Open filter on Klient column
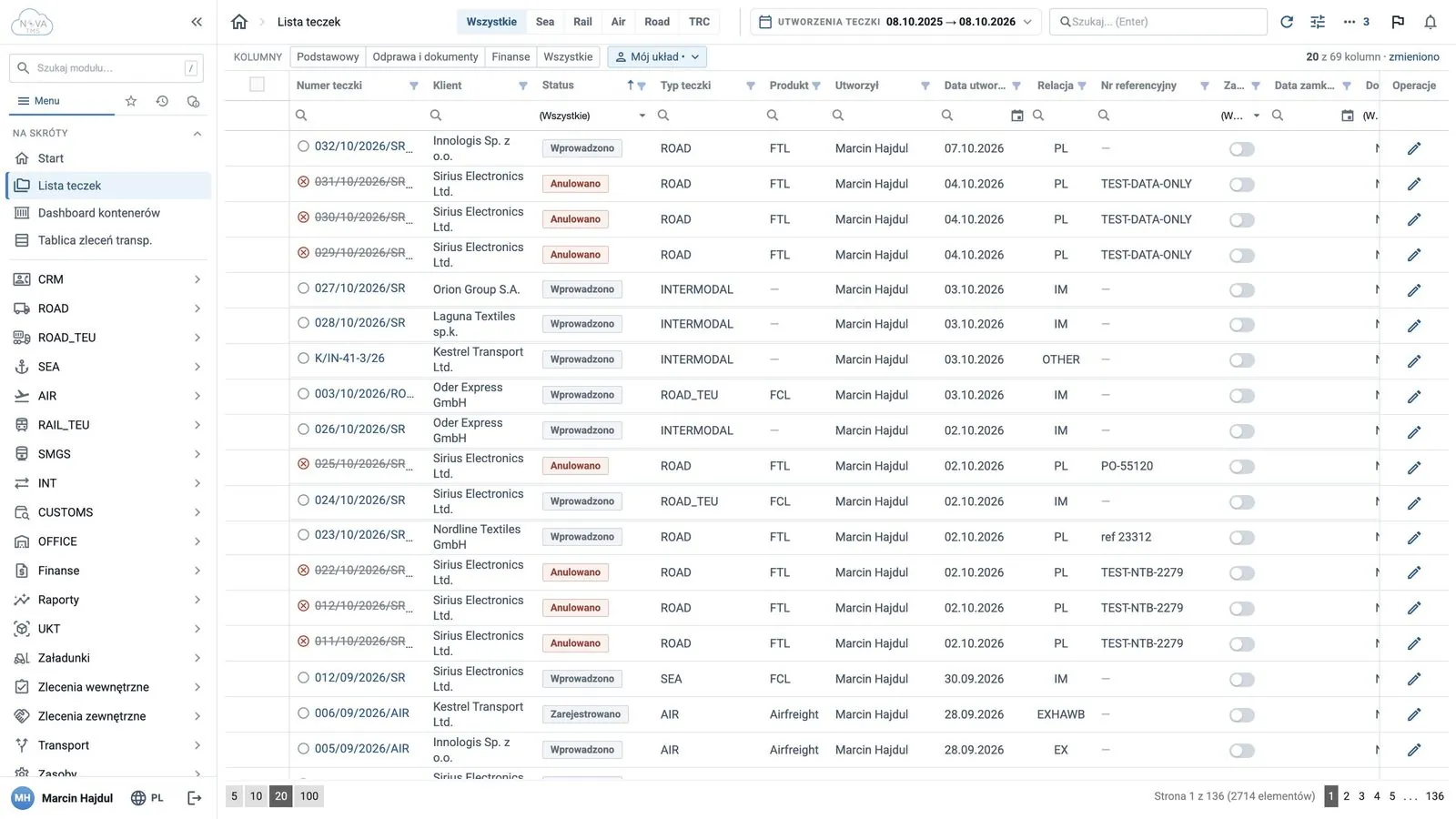Screen dimensions: 1456x819 coord(523,86)
